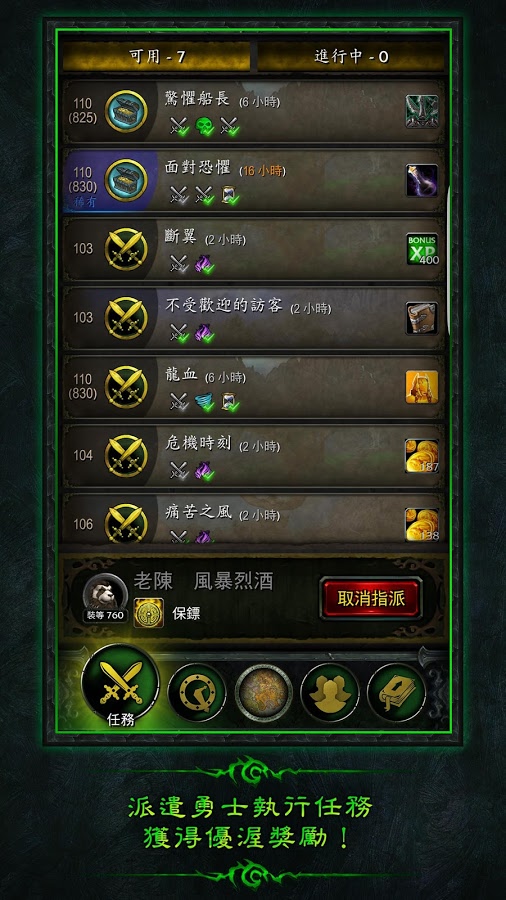Tap the boots reward icon for 不受歡迎的訪客
506x900 pixels.
pos(422,318)
